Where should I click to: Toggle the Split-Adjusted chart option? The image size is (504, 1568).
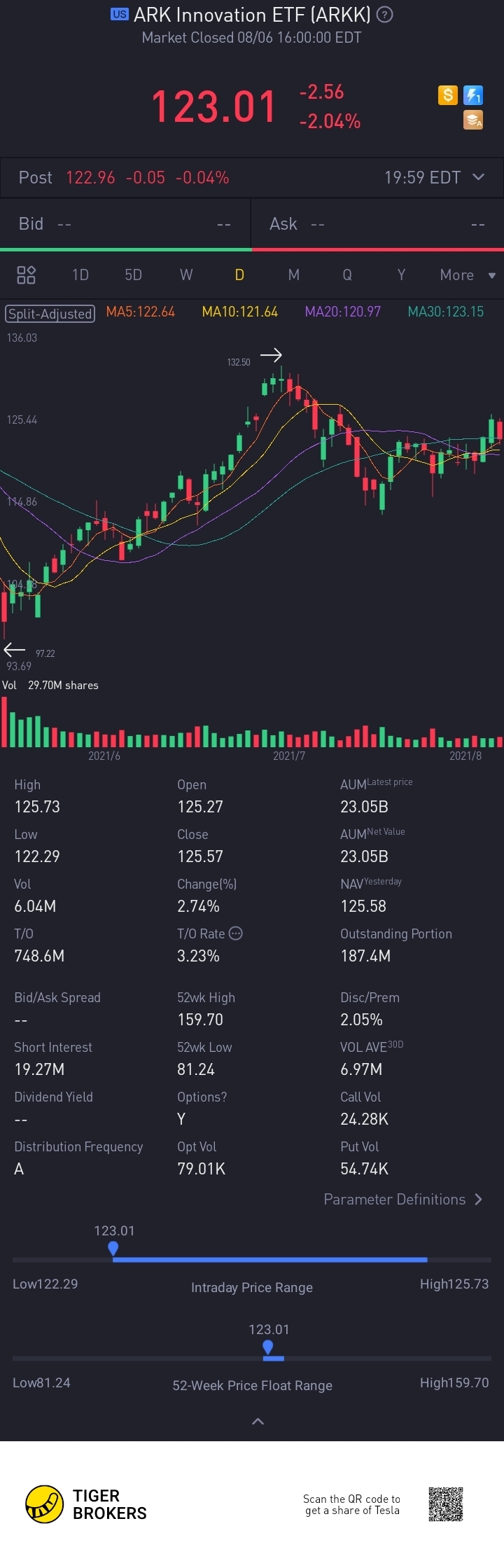pyautogui.click(x=50, y=313)
